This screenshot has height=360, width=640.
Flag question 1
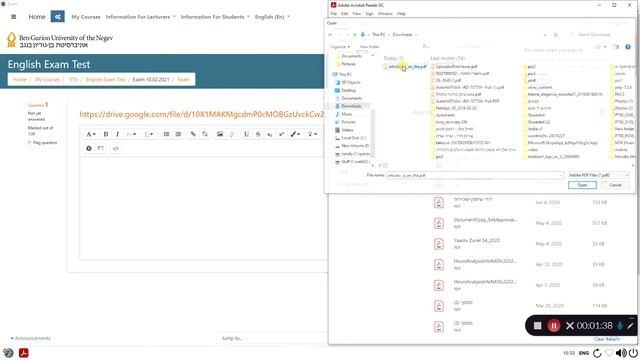(x=42, y=142)
